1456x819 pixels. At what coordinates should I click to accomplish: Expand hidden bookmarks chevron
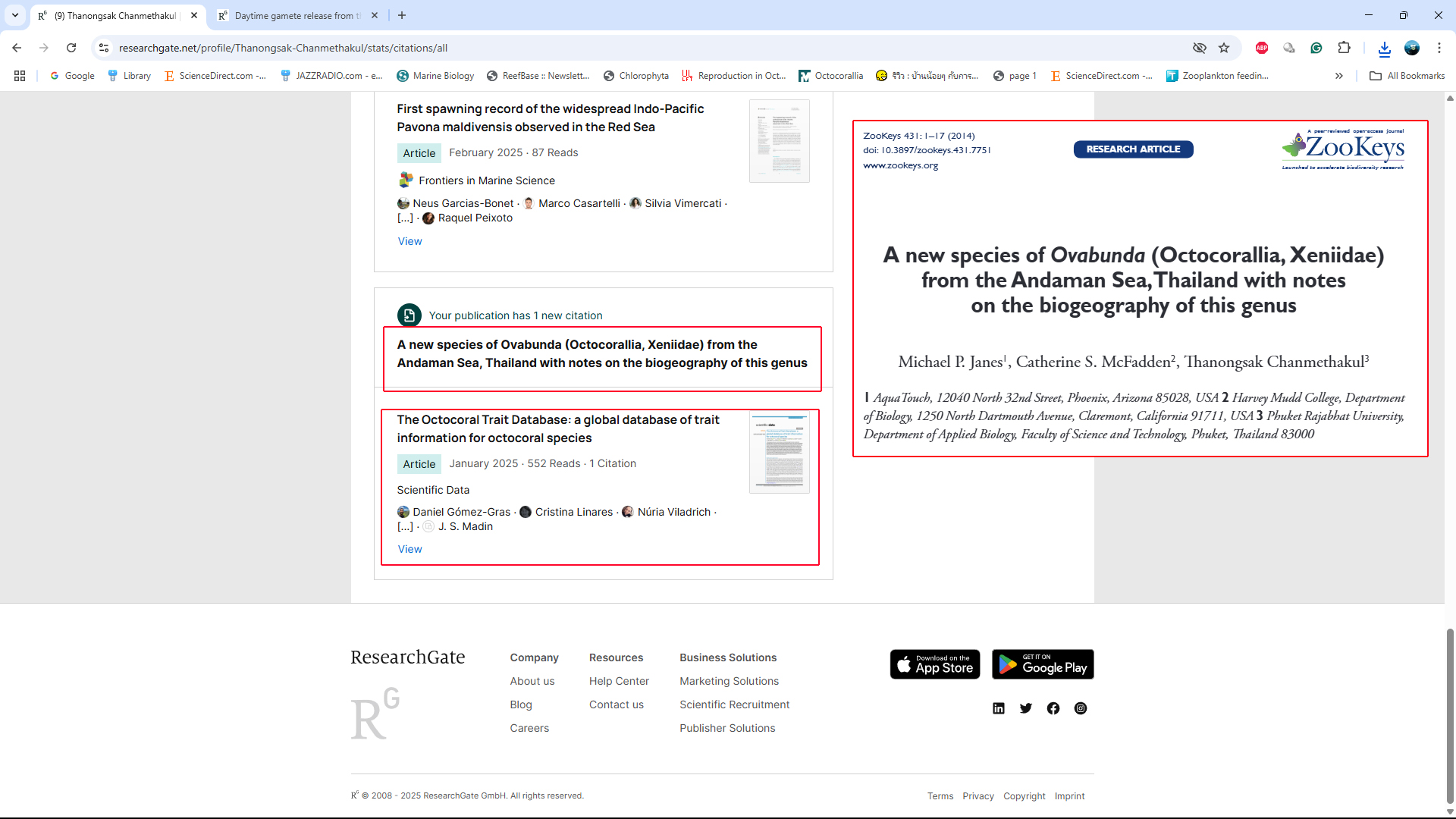[x=1338, y=76]
